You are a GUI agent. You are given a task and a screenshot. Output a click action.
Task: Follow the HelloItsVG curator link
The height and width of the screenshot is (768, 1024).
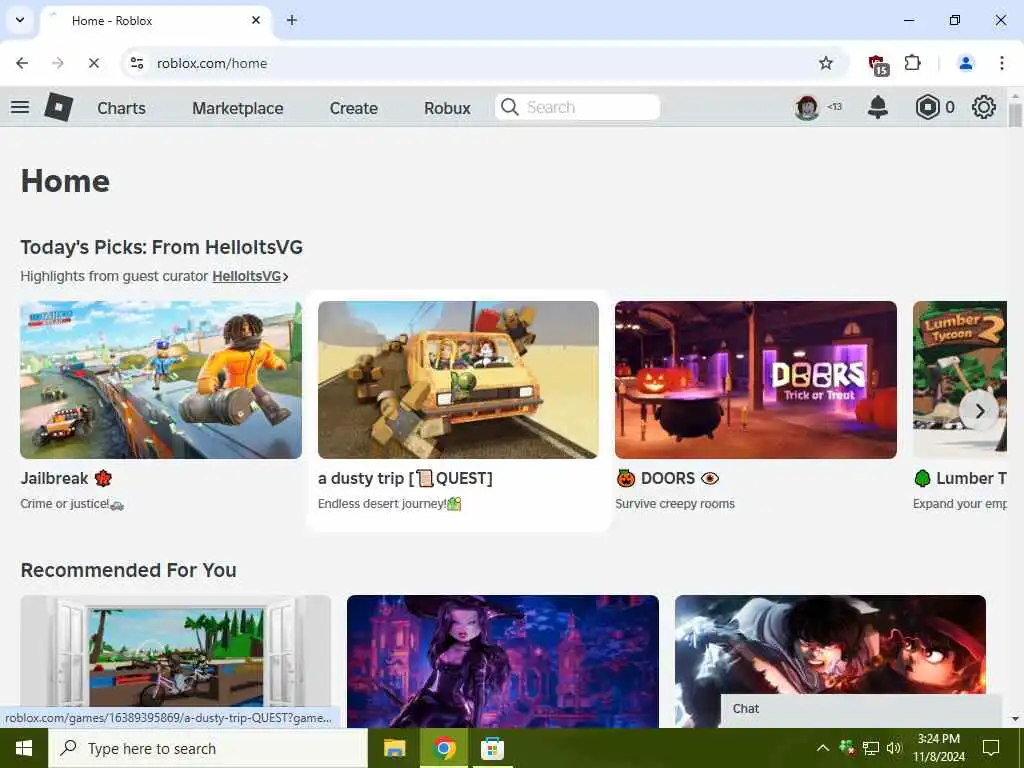(x=247, y=276)
